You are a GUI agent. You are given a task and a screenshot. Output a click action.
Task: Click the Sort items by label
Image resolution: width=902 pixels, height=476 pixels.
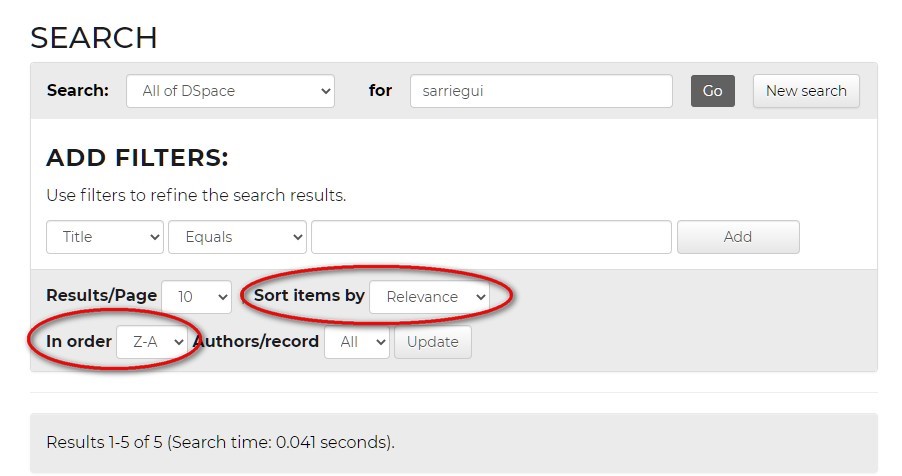[x=309, y=296]
